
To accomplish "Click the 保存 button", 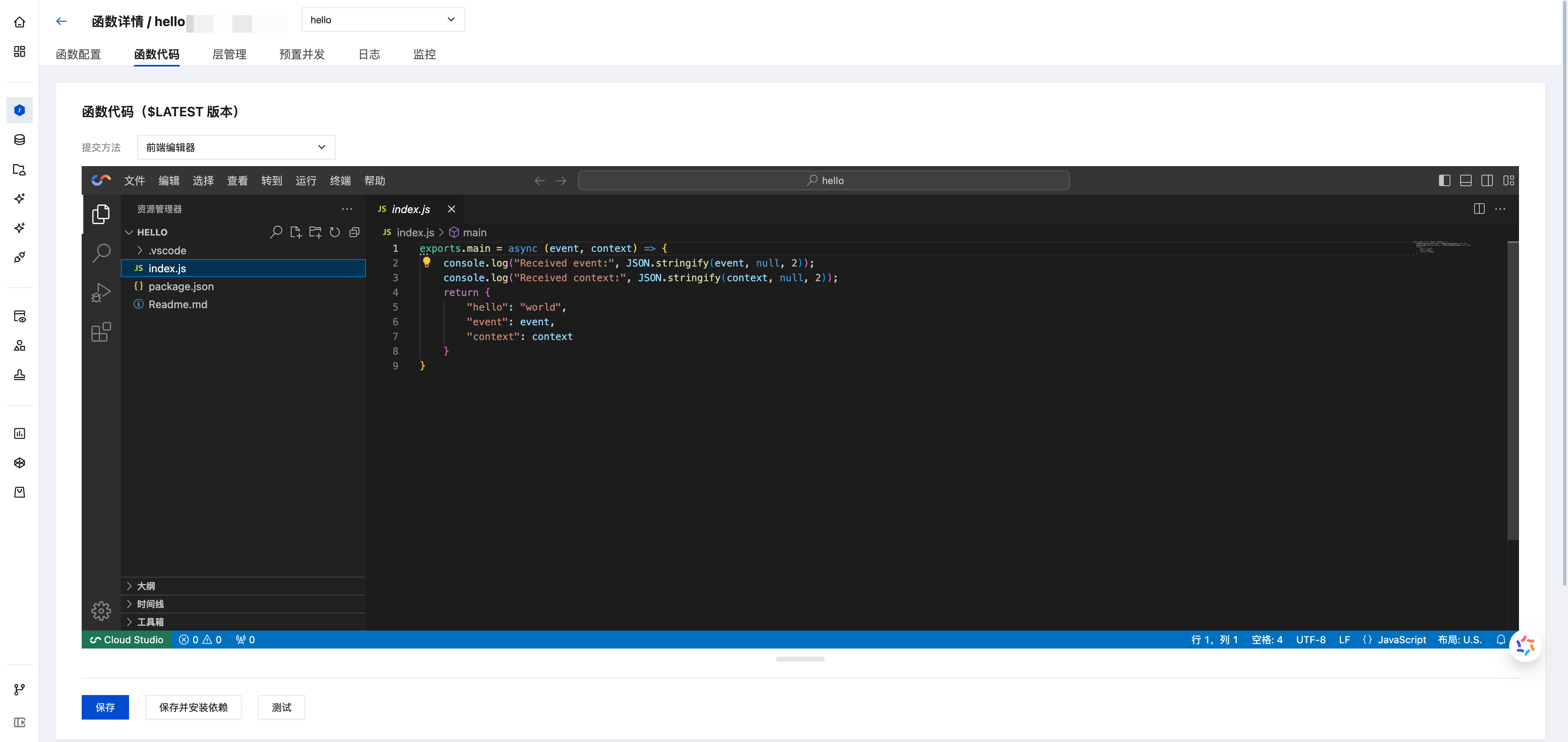I will [x=105, y=707].
